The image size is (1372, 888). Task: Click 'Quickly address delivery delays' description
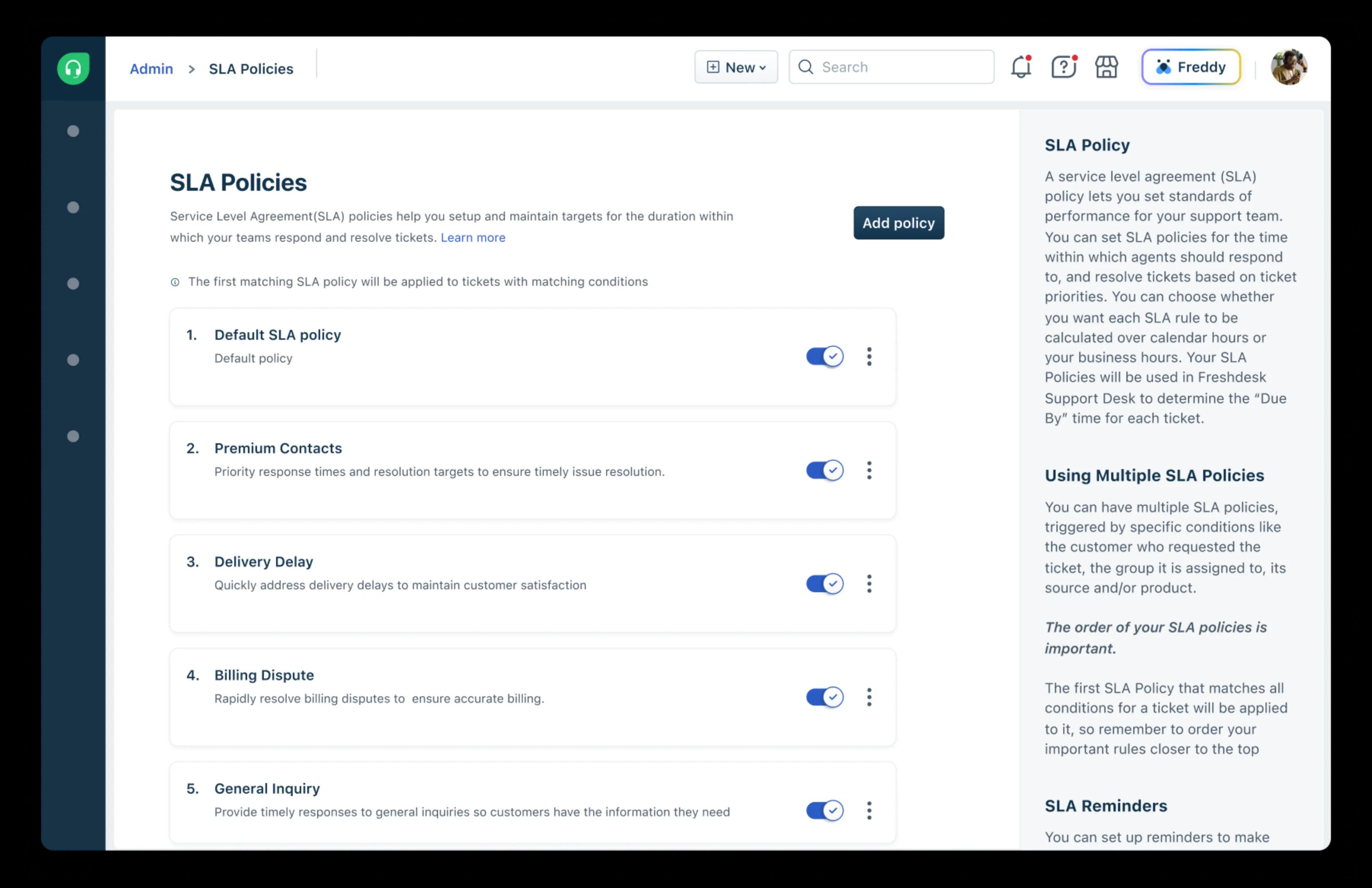tap(400, 585)
